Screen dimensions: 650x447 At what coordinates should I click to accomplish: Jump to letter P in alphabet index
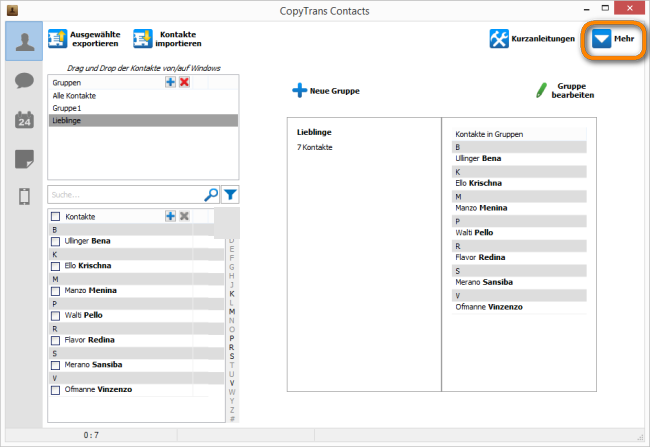point(232,338)
